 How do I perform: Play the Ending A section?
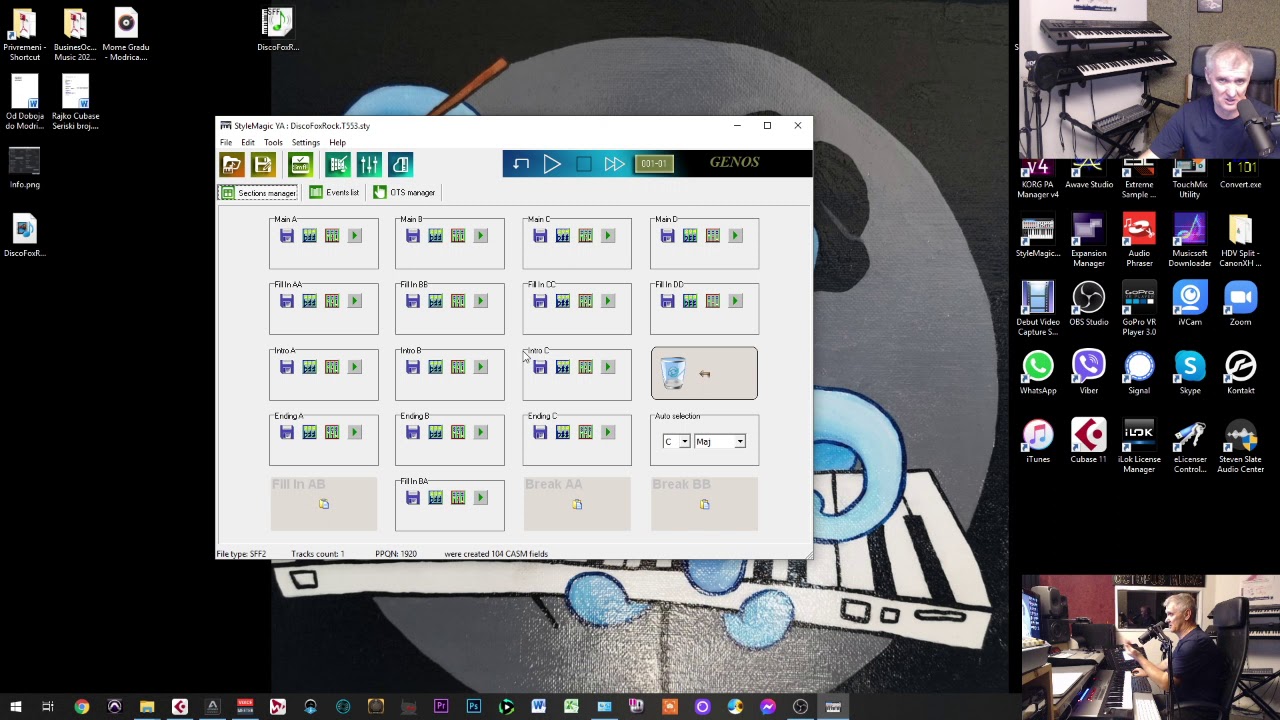(354, 432)
